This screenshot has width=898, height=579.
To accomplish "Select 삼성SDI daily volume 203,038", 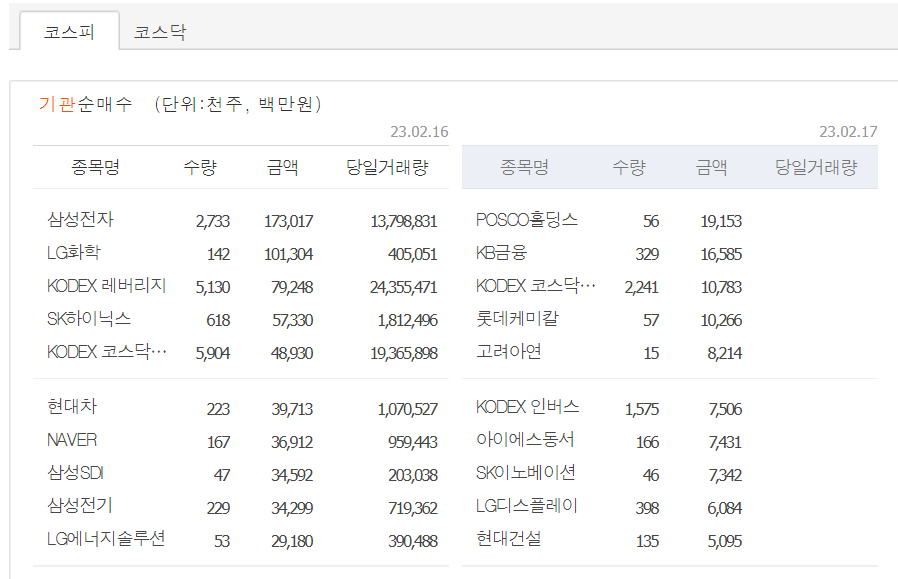I will coord(413,475).
